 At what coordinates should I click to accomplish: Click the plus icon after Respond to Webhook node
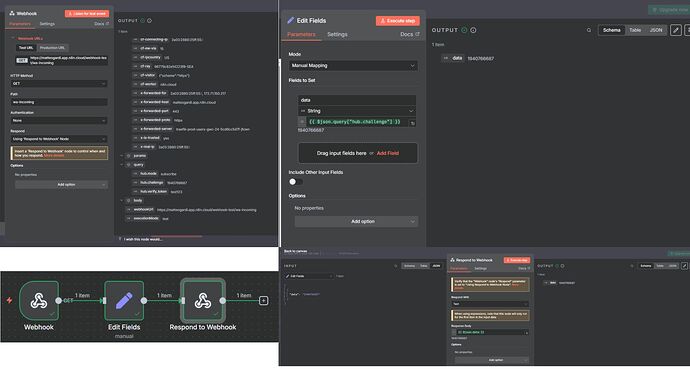coord(263,301)
